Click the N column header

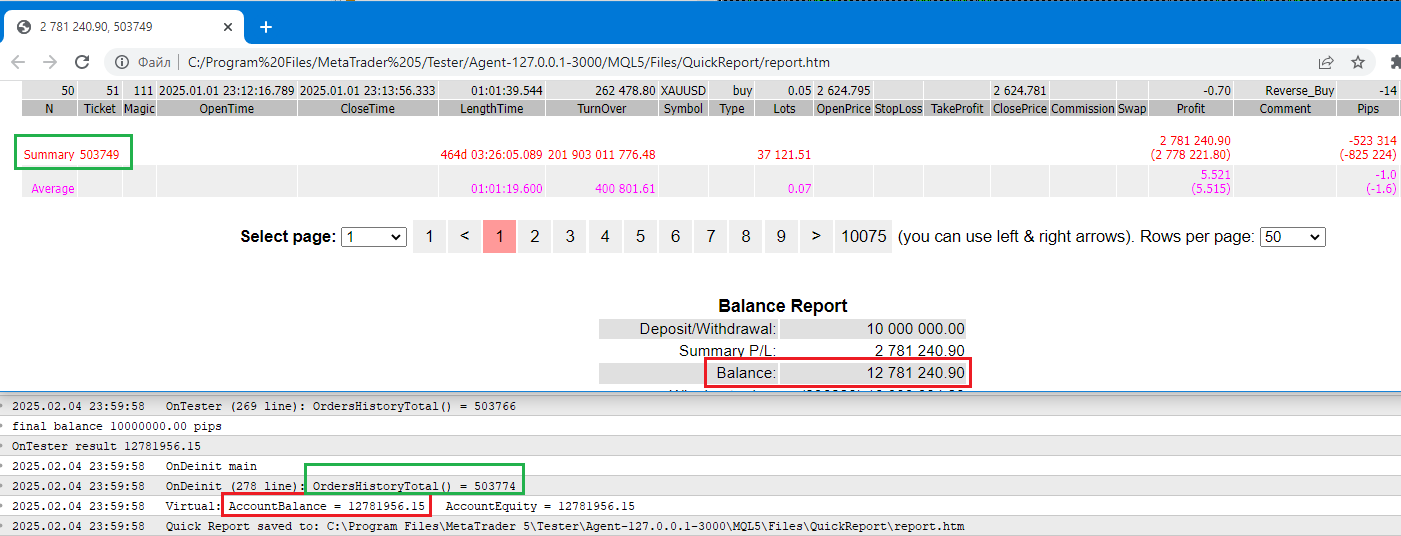coord(49,108)
